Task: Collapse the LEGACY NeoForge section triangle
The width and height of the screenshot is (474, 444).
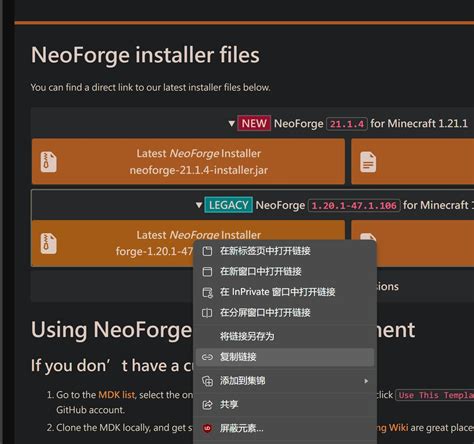Action: point(199,205)
